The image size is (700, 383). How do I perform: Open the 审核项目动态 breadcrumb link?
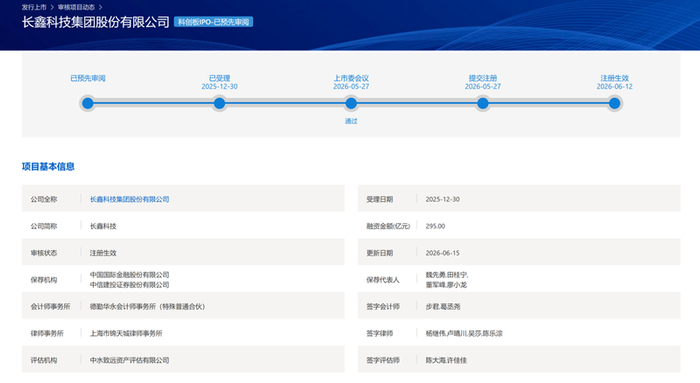click(x=76, y=7)
